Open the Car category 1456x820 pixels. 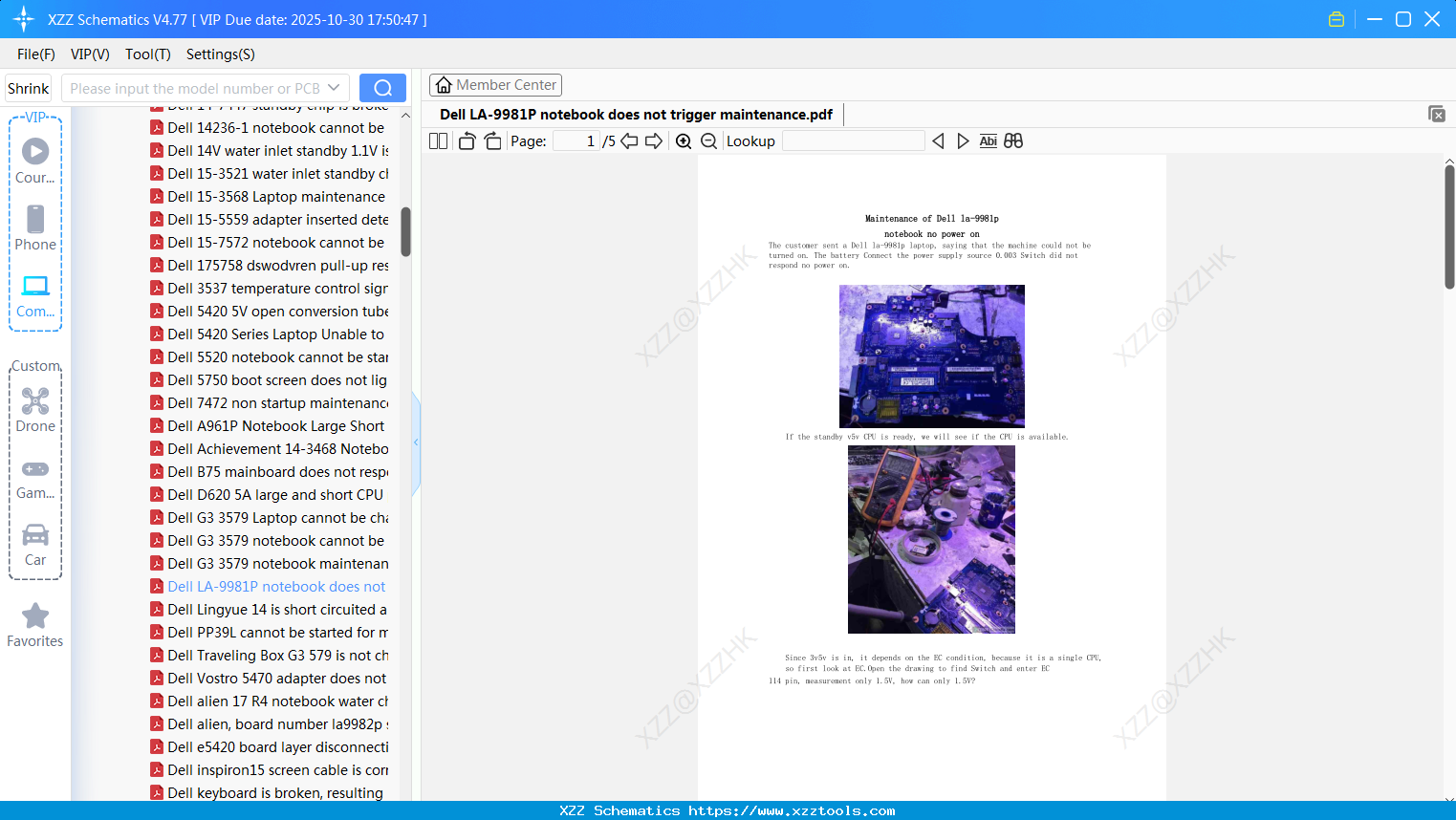35,544
